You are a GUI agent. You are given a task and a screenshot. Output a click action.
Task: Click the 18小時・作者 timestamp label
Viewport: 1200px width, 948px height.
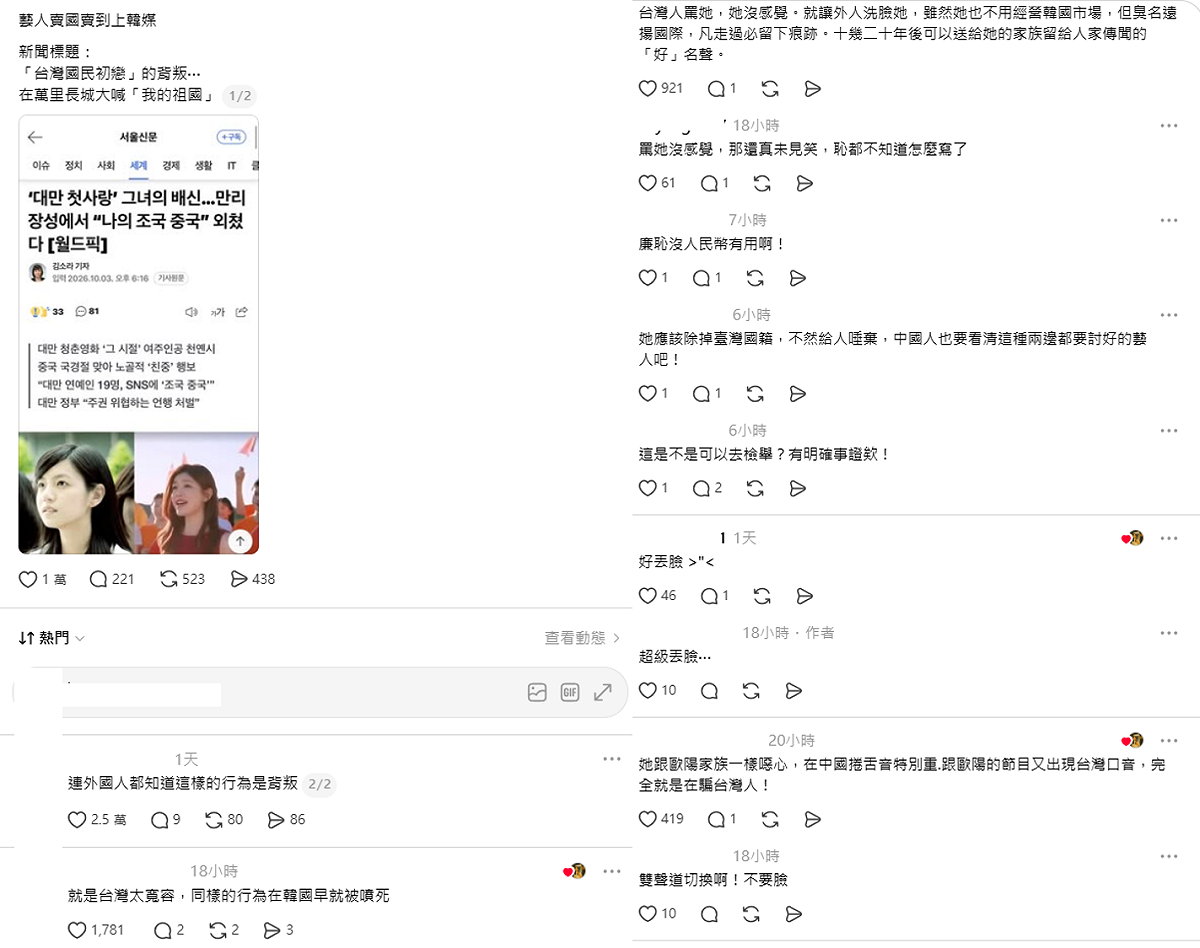(788, 633)
